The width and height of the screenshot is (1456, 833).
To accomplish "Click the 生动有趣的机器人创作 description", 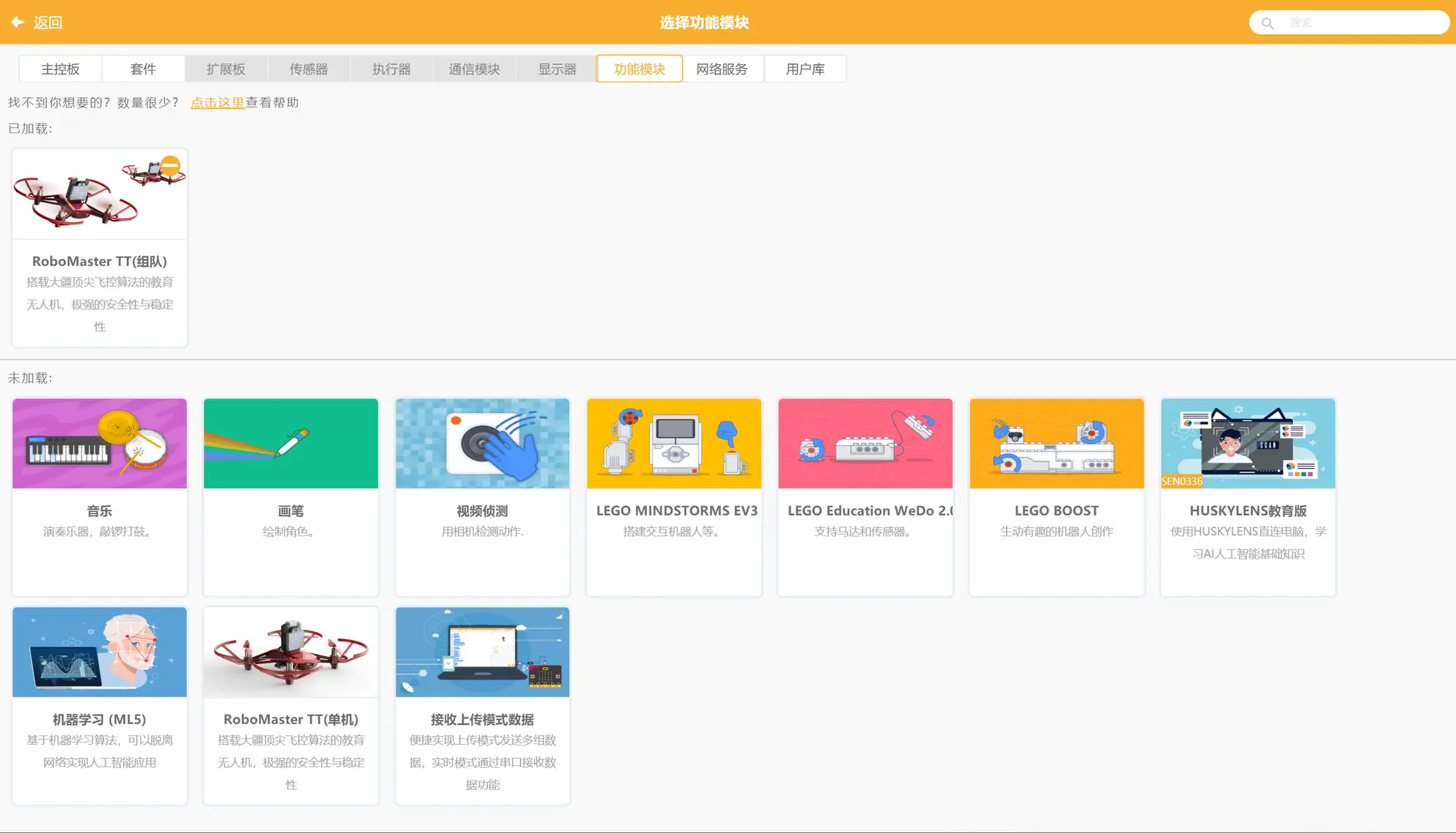I will pyautogui.click(x=1057, y=532).
